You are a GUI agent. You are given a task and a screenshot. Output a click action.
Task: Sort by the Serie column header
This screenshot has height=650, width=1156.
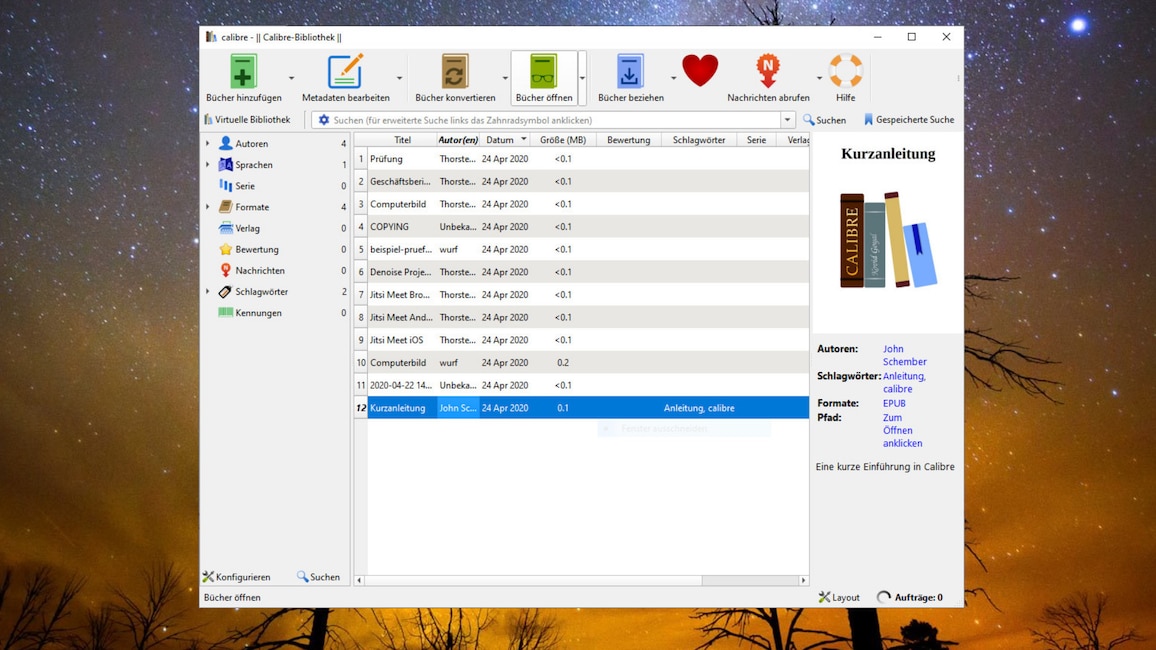[x=756, y=140]
